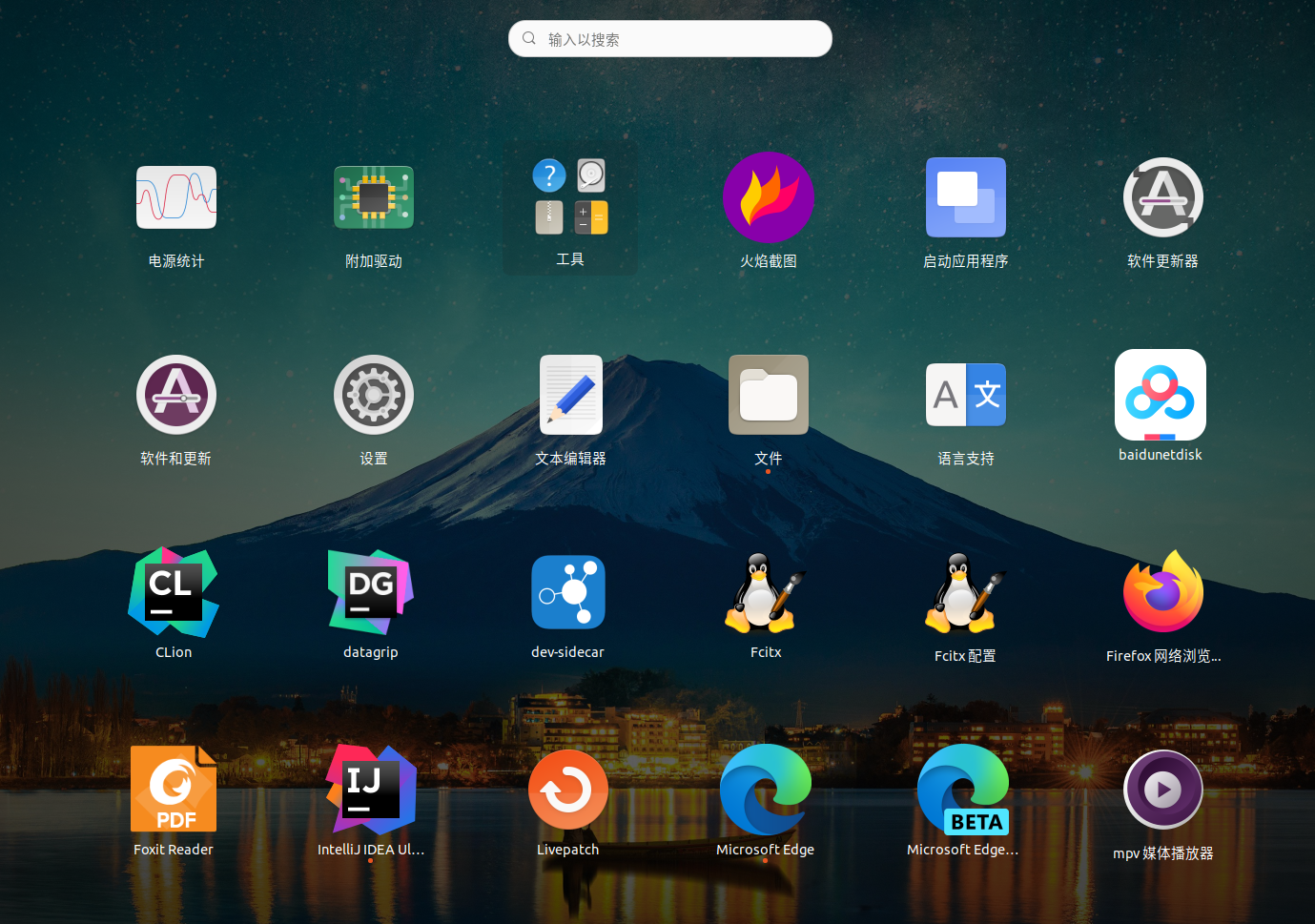The height and width of the screenshot is (924, 1315).
Task: Launch 文本编辑器 text editor
Action: click(x=570, y=395)
